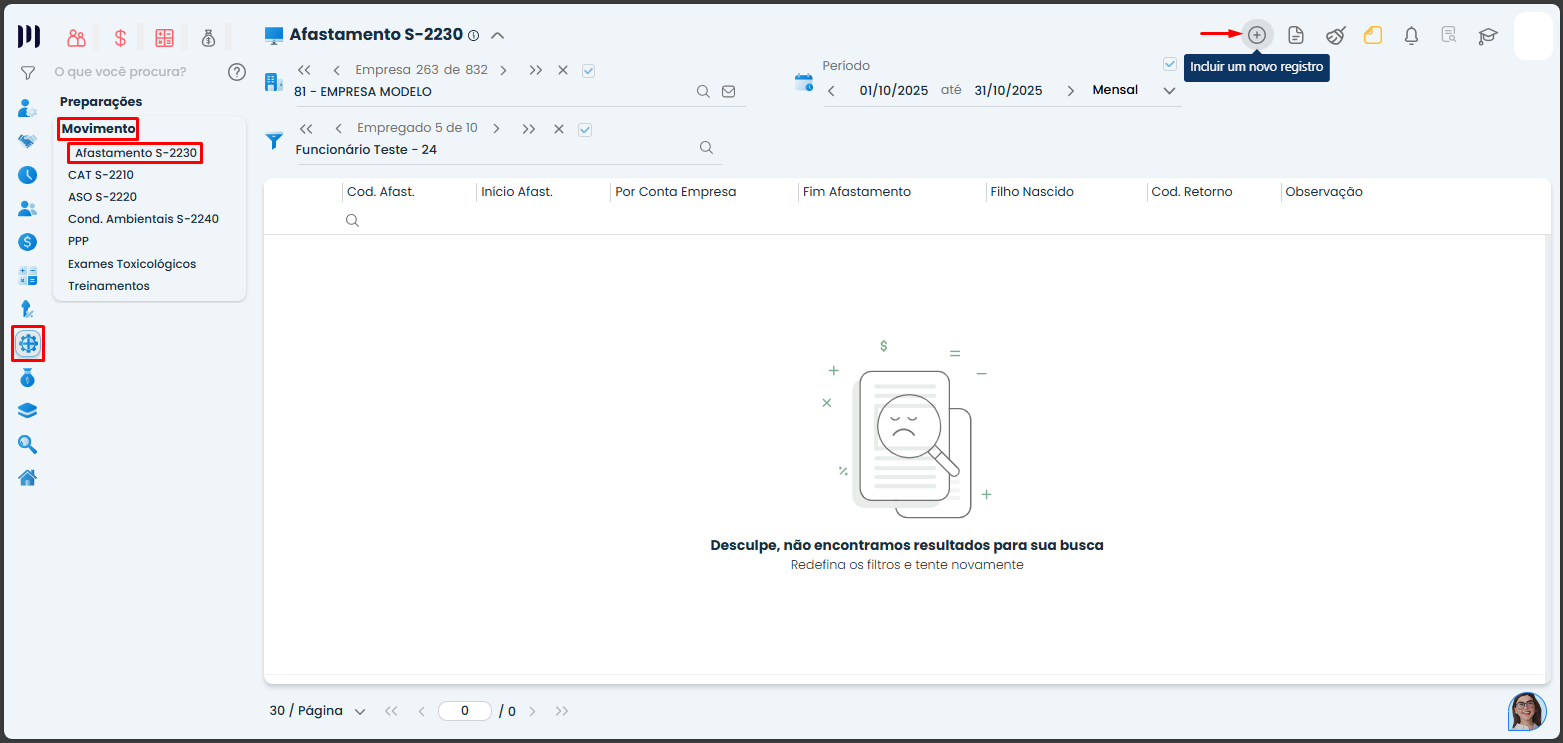Viewport: 1563px width, 743px height.
Task: Toggle the Empregado filter checkbox
Action: click(x=585, y=129)
